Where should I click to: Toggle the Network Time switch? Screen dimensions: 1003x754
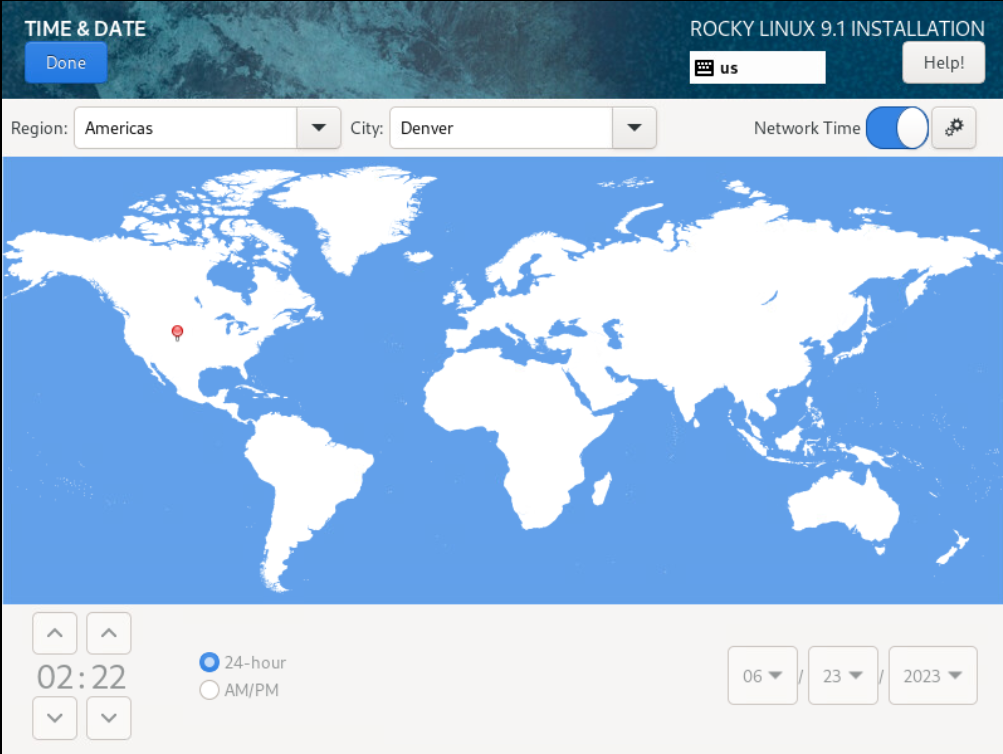896,128
